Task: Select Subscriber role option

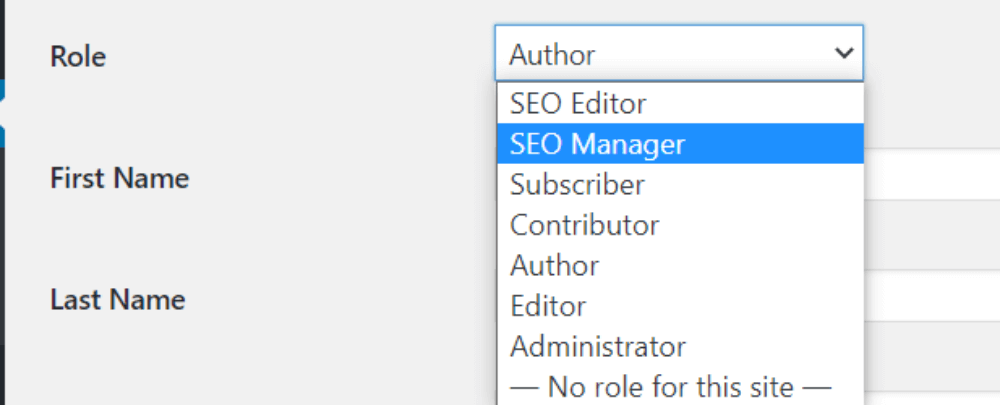Action: click(x=680, y=184)
